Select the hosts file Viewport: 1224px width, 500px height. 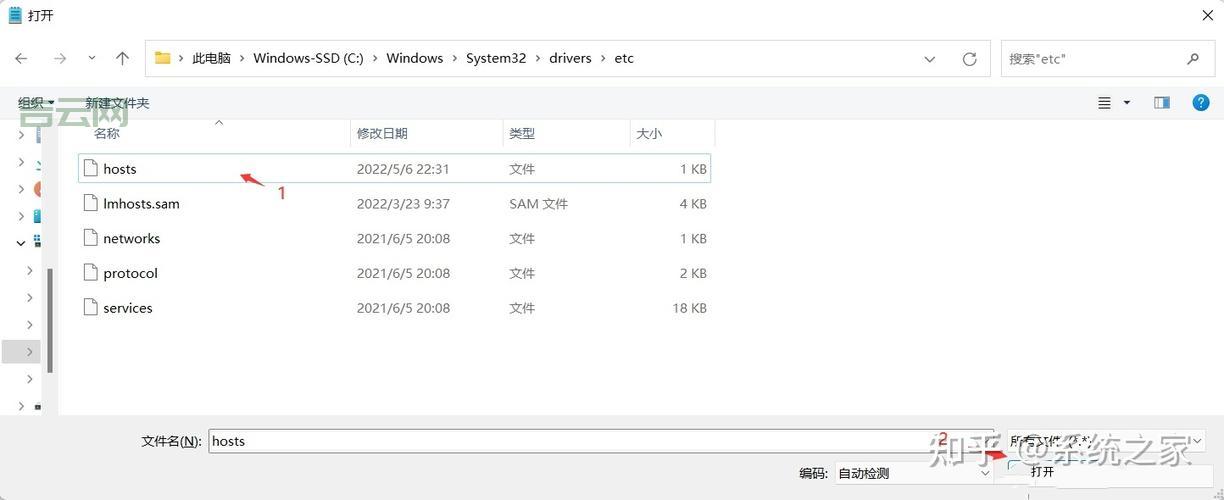click(x=120, y=169)
